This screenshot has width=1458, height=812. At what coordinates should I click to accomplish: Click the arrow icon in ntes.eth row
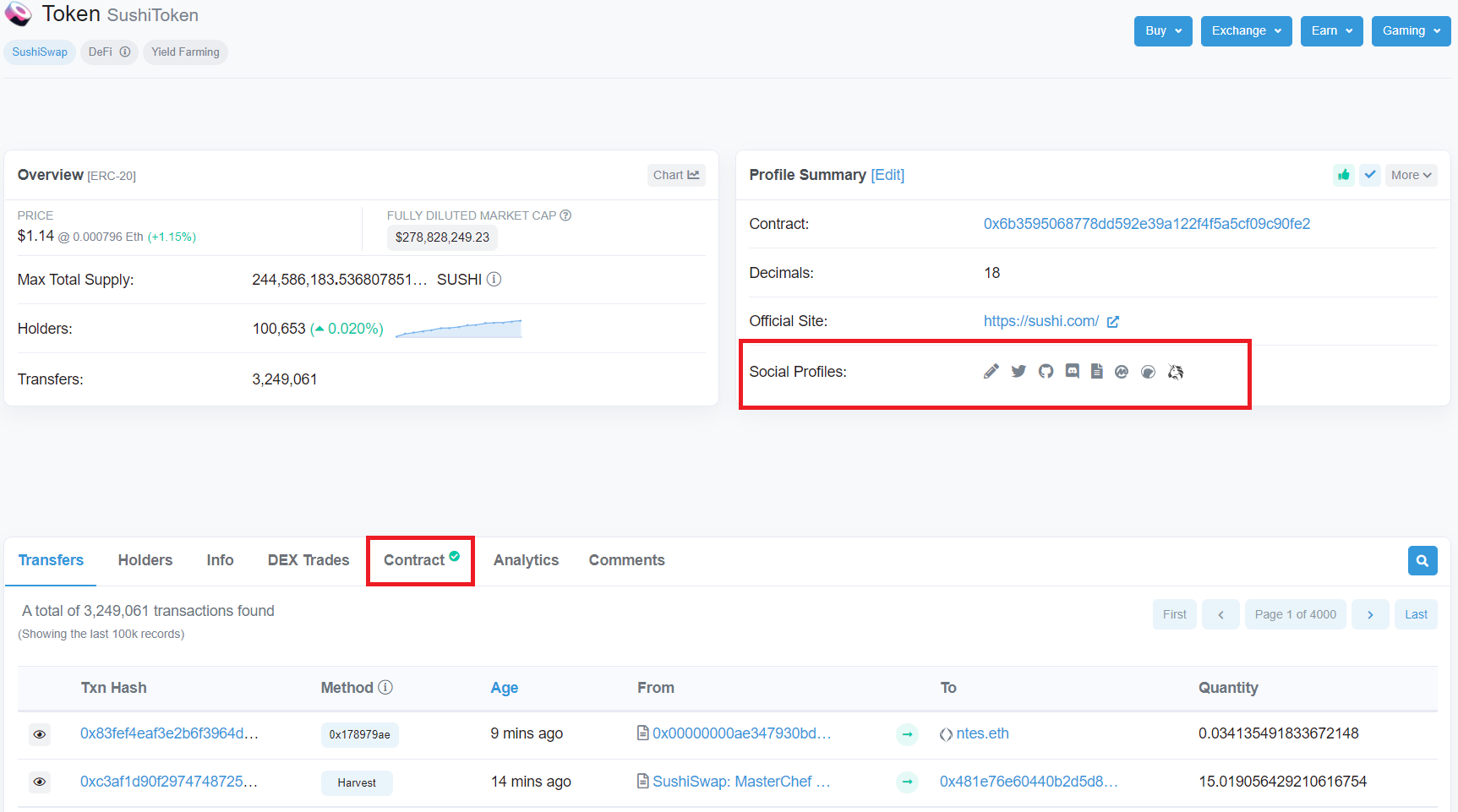click(907, 734)
